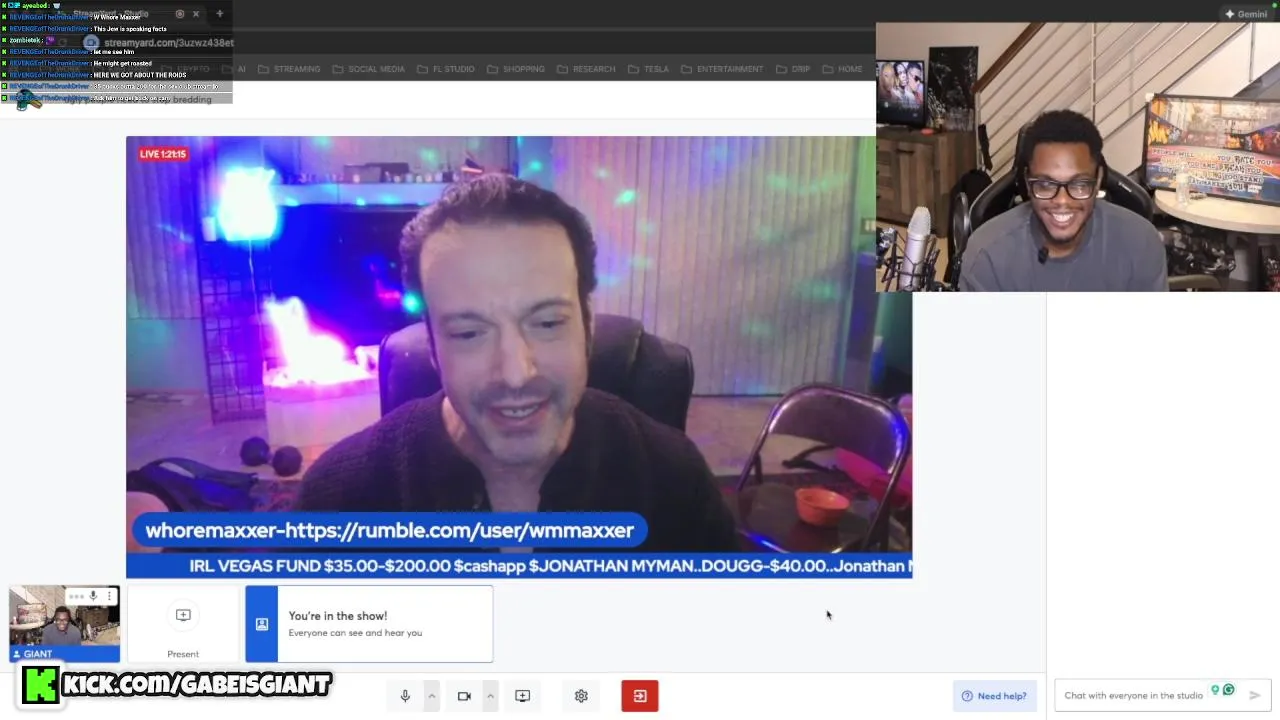This screenshot has height=720, width=1280.
Task: Open the RESEARCH bookmarks folder
Action: (586, 69)
